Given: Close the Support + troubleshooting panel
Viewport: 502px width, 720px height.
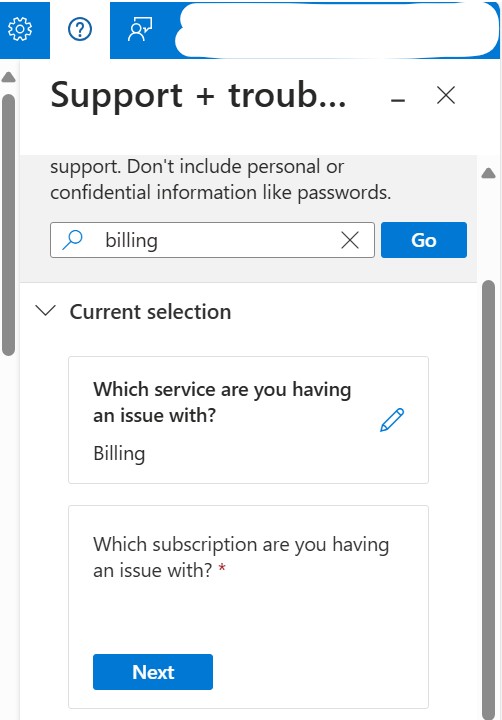Looking at the screenshot, I should [446, 96].
